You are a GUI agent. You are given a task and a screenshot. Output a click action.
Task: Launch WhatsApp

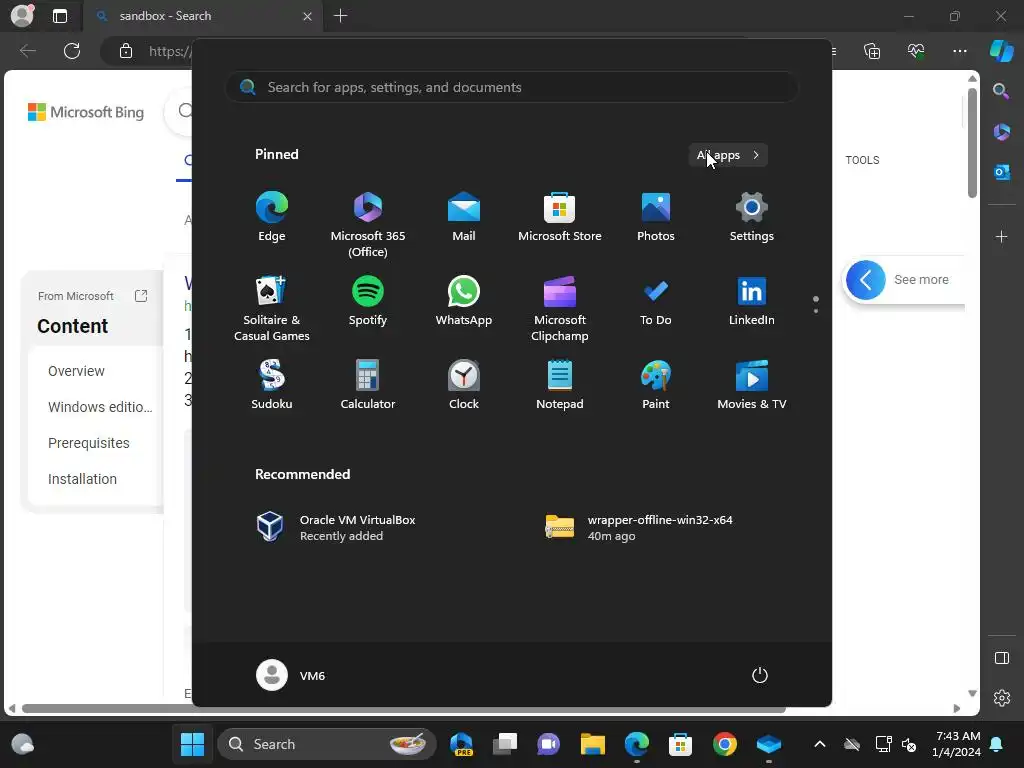(x=464, y=300)
